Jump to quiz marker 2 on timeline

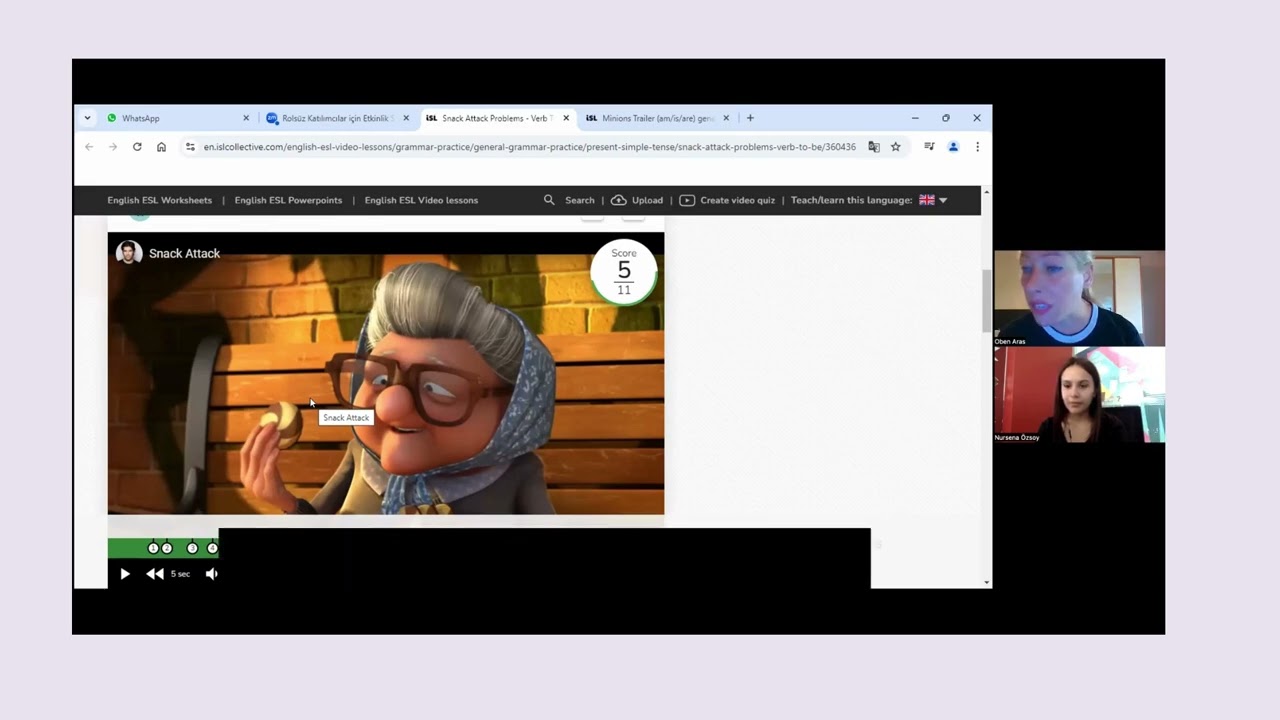pyautogui.click(x=167, y=548)
